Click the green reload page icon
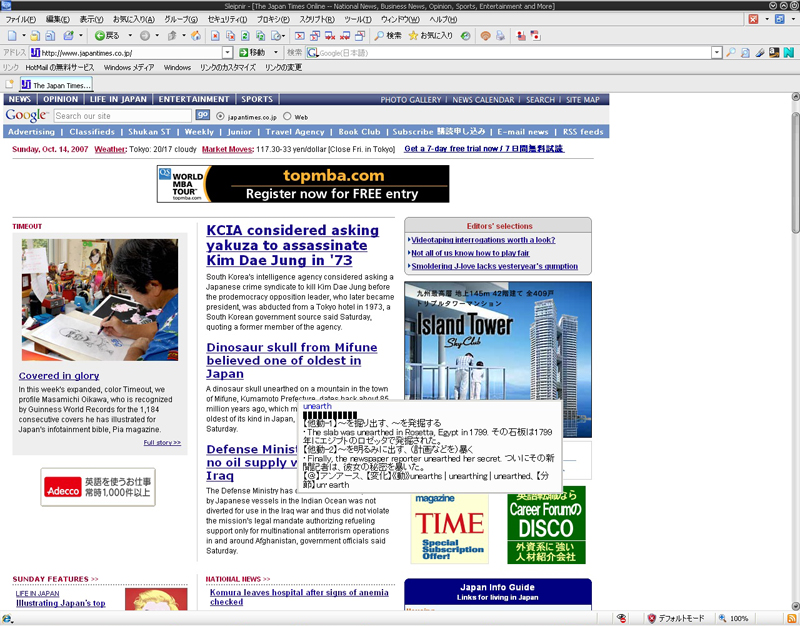The image size is (800, 626). tap(245, 36)
